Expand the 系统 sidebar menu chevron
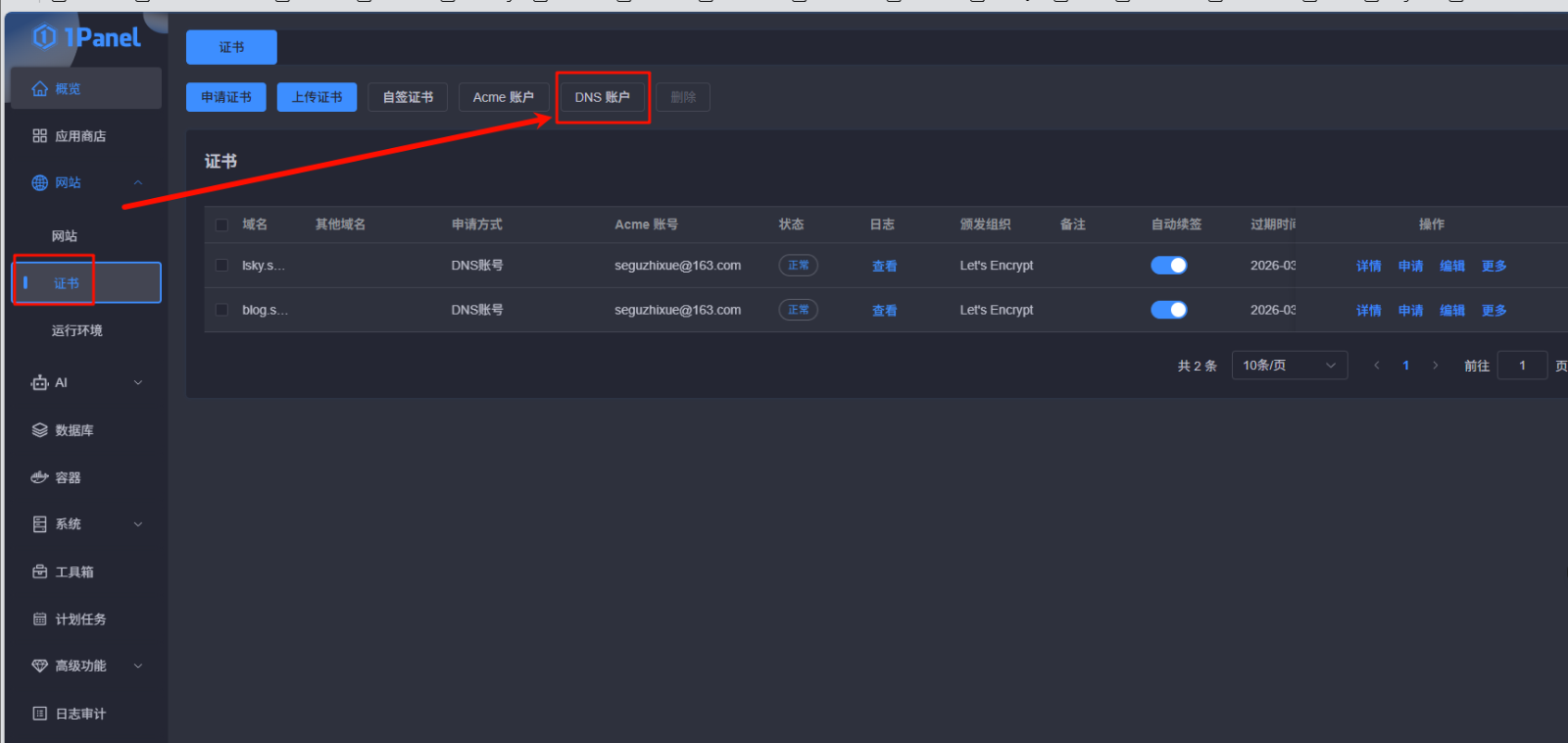Image resolution: width=1568 pixels, height=743 pixels. pos(138,524)
